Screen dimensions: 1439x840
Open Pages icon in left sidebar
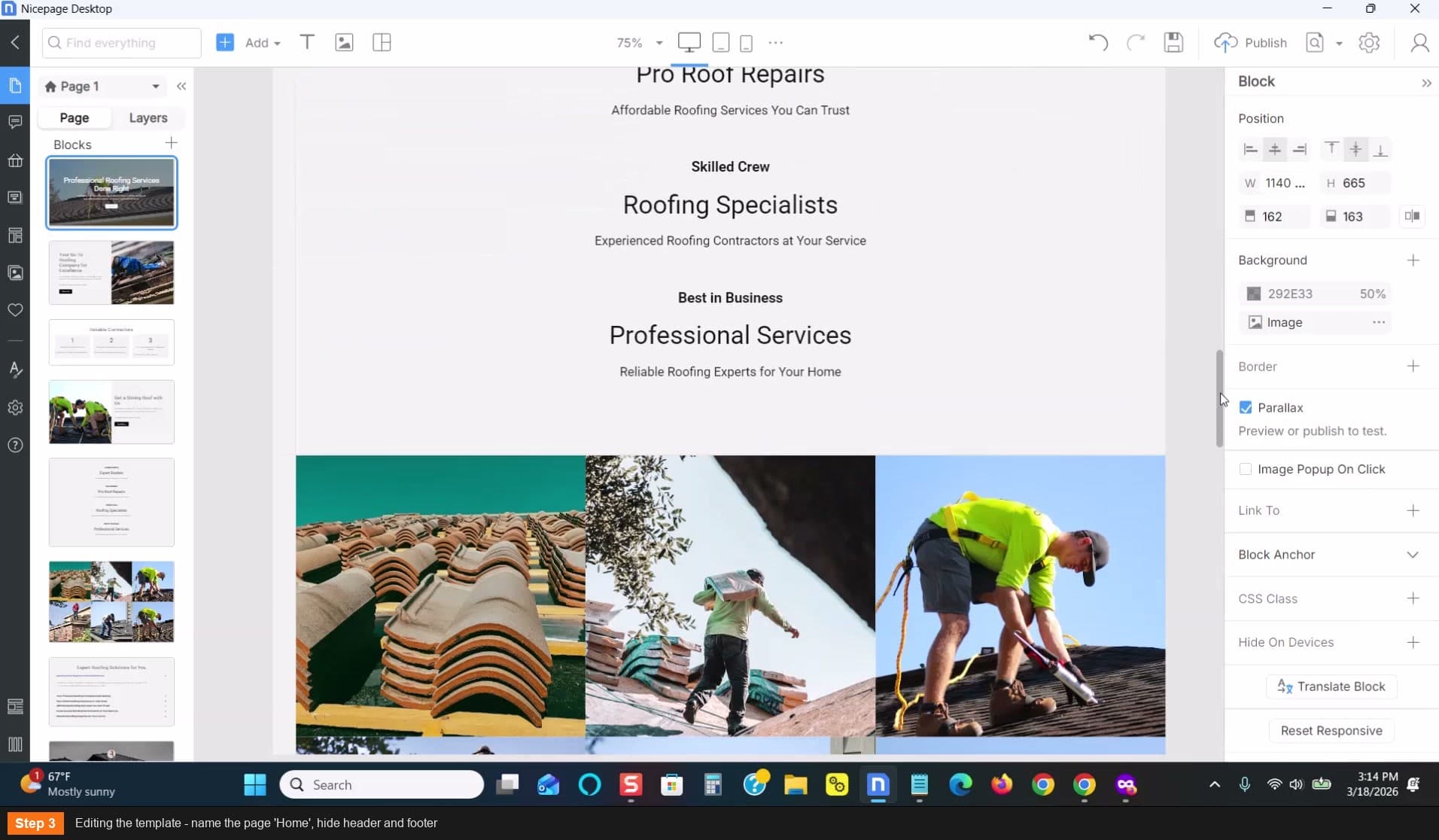(15, 86)
